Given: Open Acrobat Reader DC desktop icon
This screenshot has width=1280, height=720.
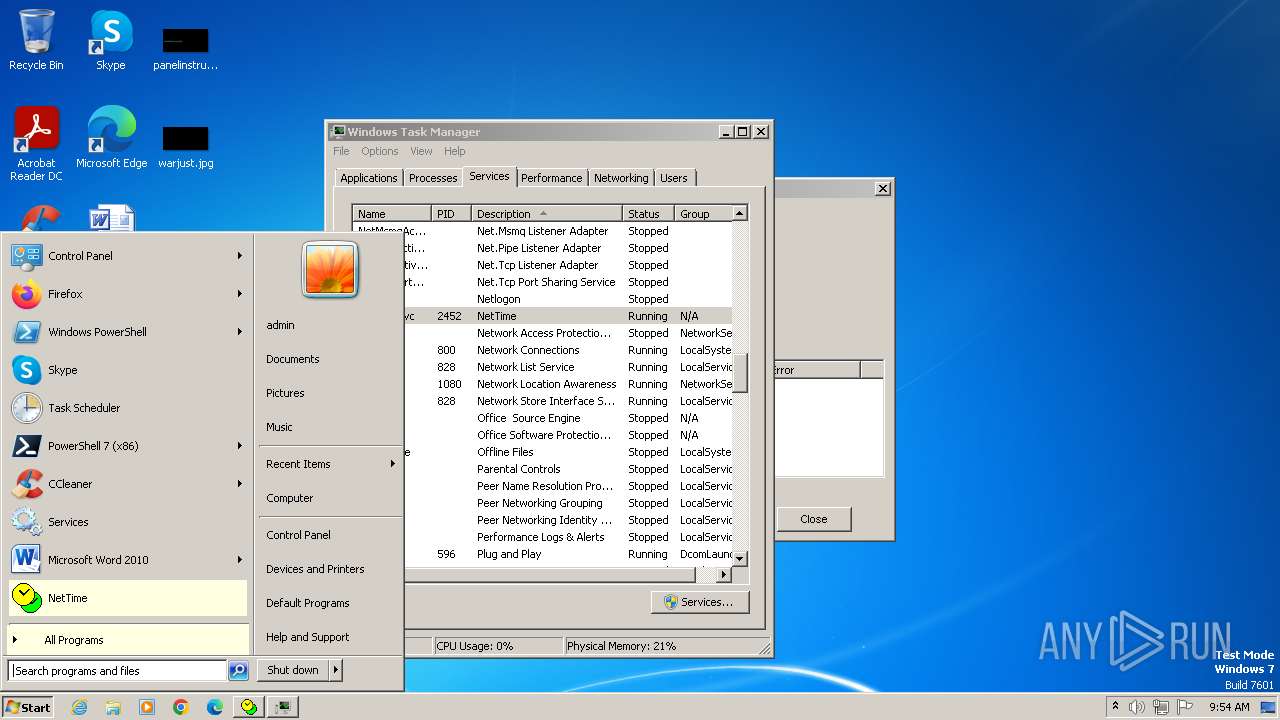Looking at the screenshot, I should coord(36,144).
